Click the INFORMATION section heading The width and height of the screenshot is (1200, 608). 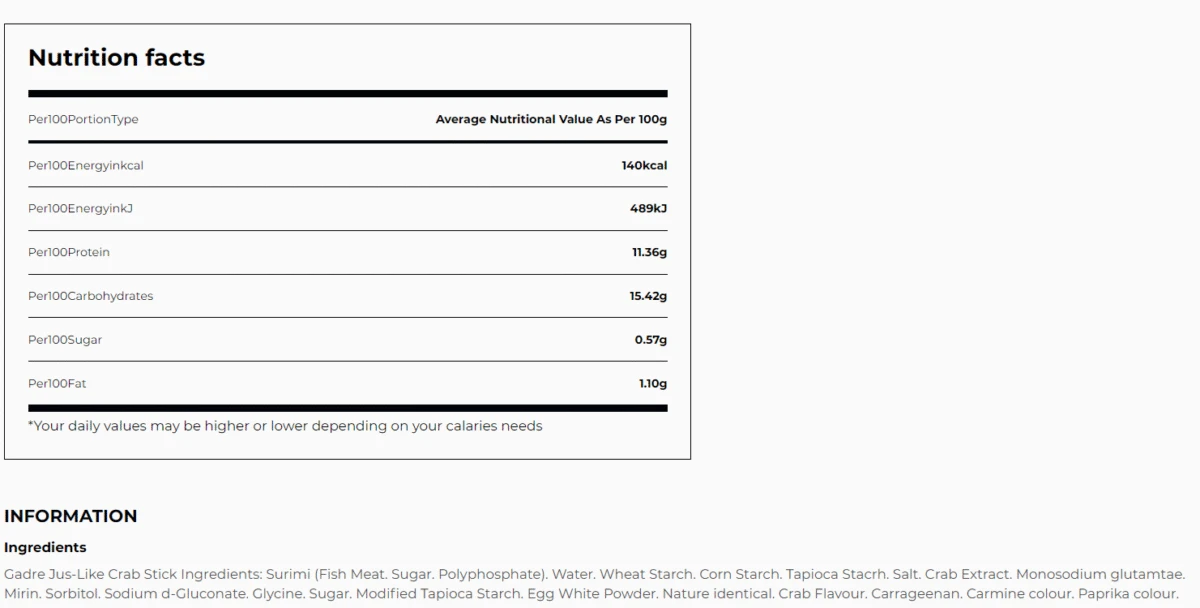[70, 516]
